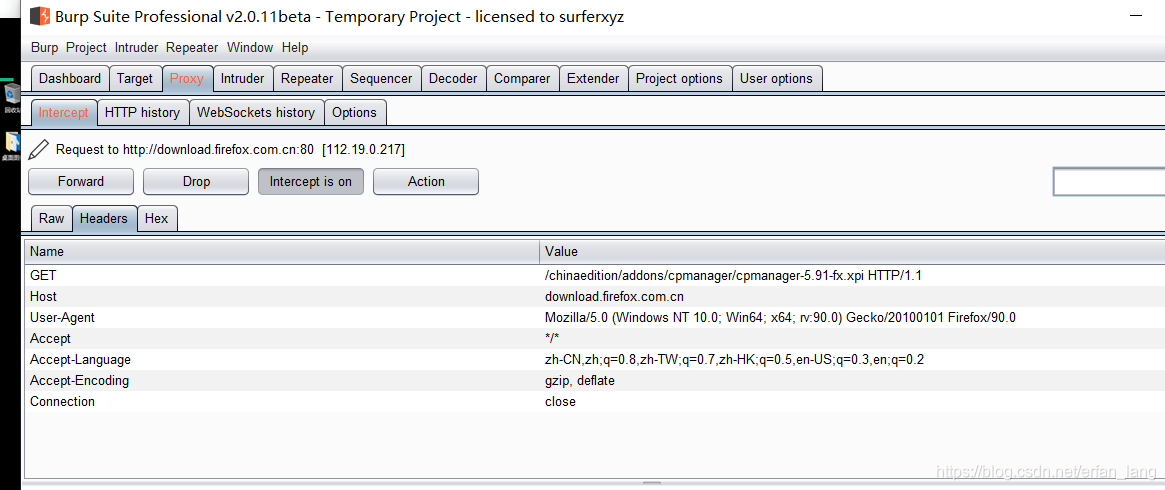Image resolution: width=1165 pixels, height=490 pixels.
Task: Click the close connection value
Action: click(560, 402)
